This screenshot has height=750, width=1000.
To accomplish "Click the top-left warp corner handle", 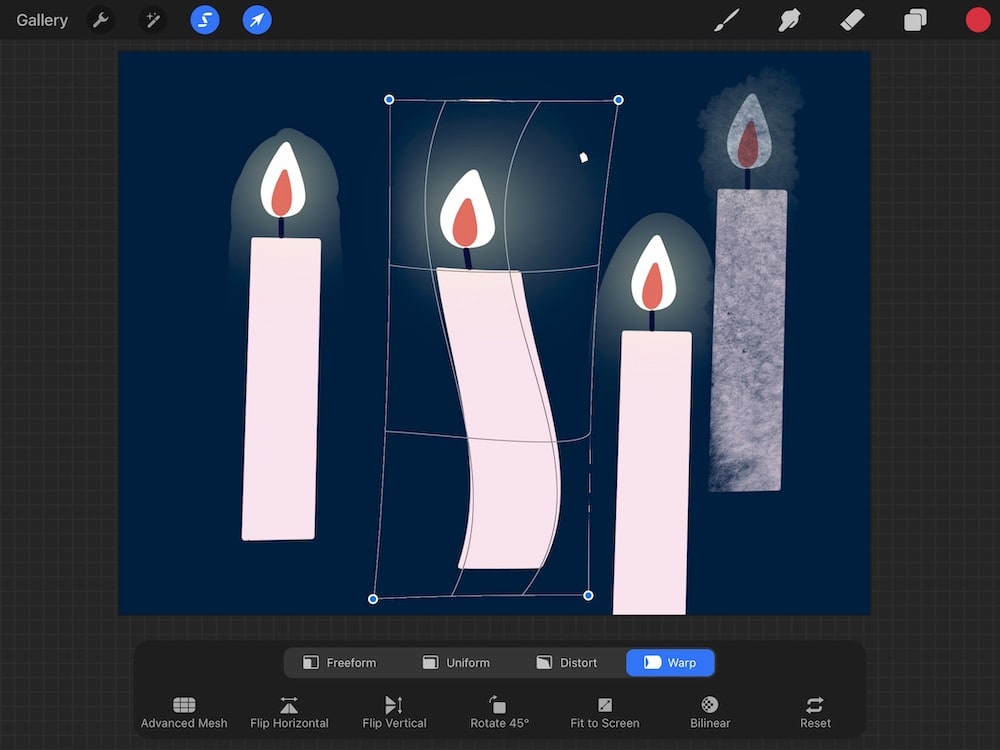I will click(389, 100).
